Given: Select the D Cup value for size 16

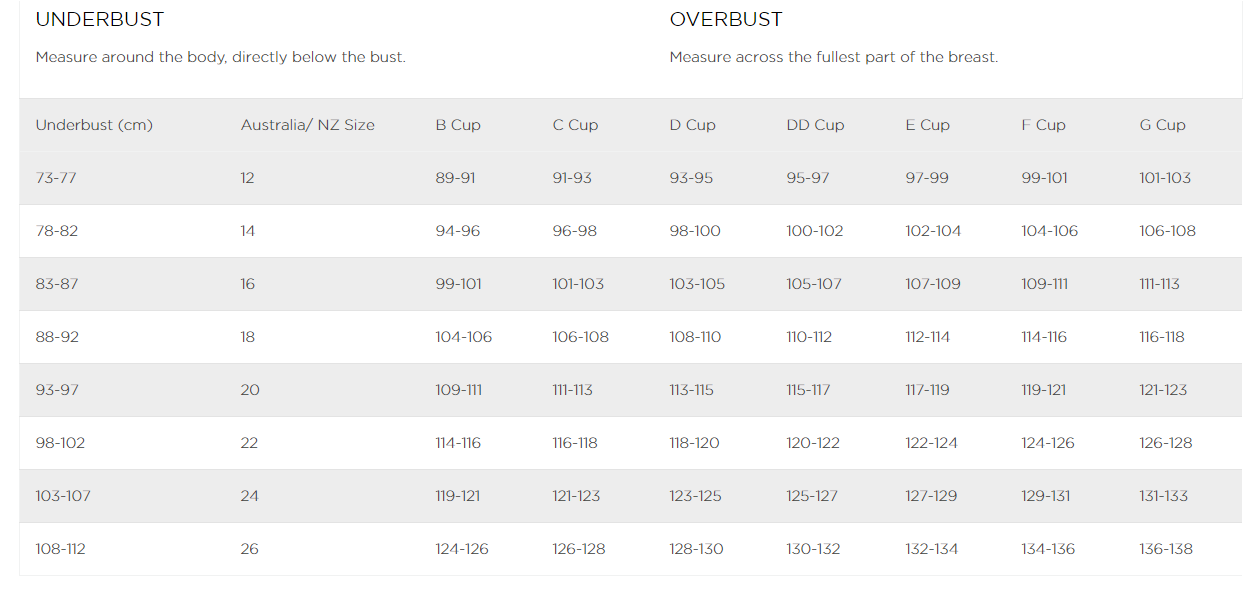Looking at the screenshot, I should (697, 284).
